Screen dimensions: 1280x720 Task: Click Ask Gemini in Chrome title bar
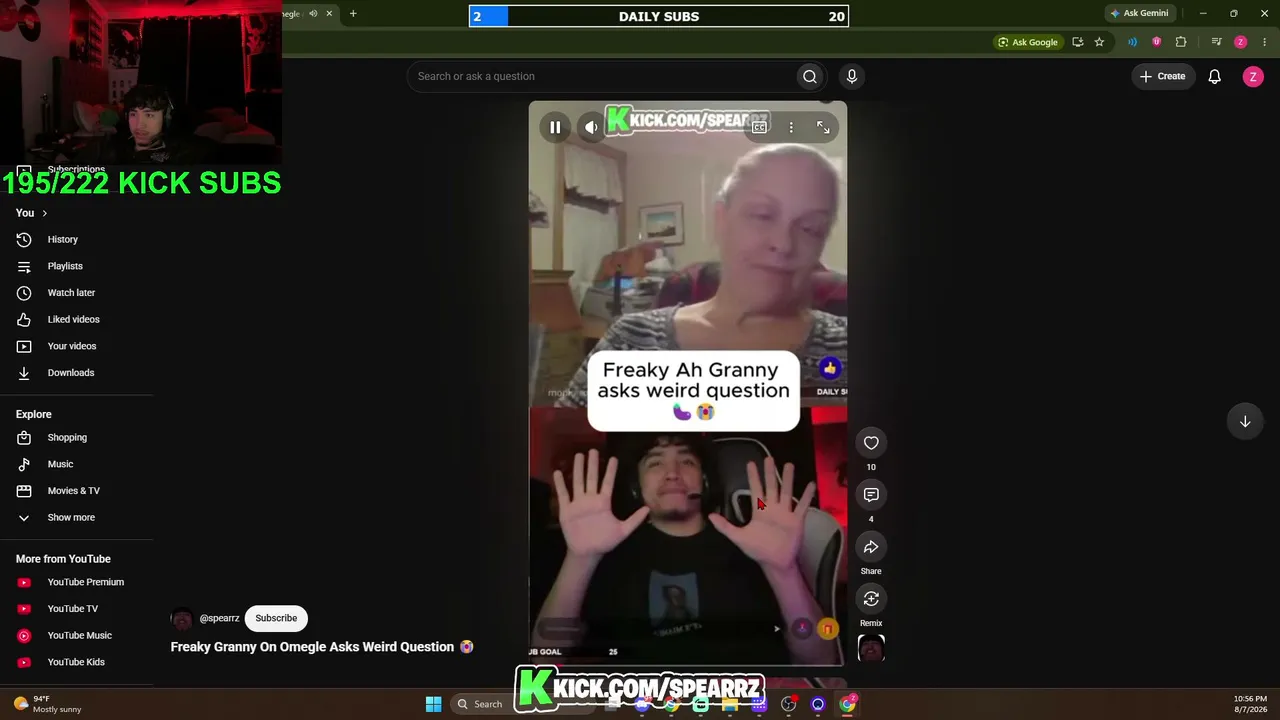click(x=1139, y=13)
